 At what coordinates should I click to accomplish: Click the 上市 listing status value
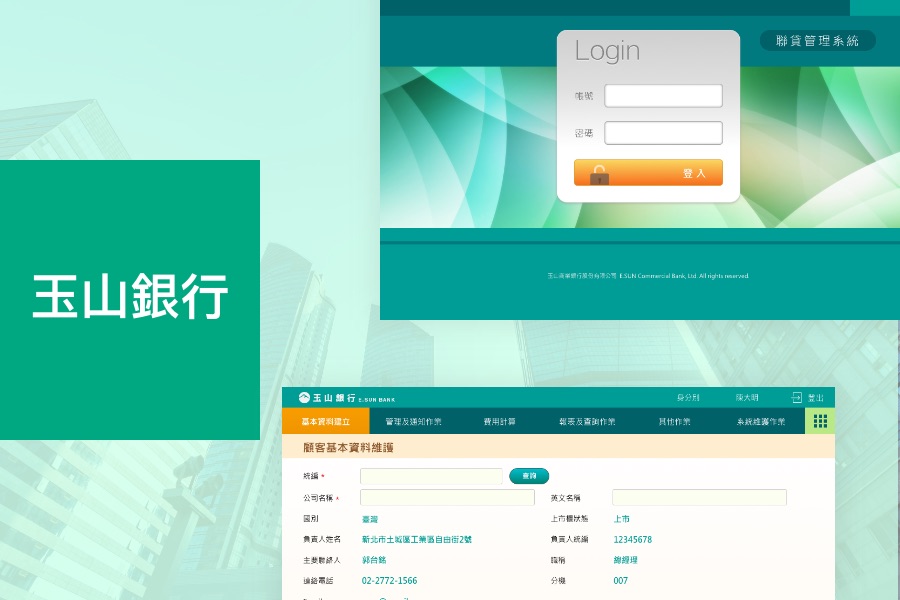coord(622,519)
